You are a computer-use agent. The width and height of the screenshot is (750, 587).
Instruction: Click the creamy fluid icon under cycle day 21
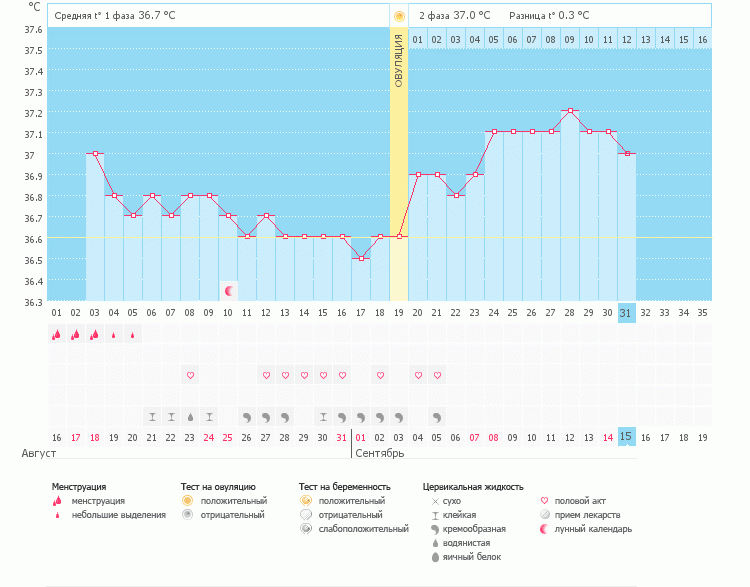click(x=437, y=416)
